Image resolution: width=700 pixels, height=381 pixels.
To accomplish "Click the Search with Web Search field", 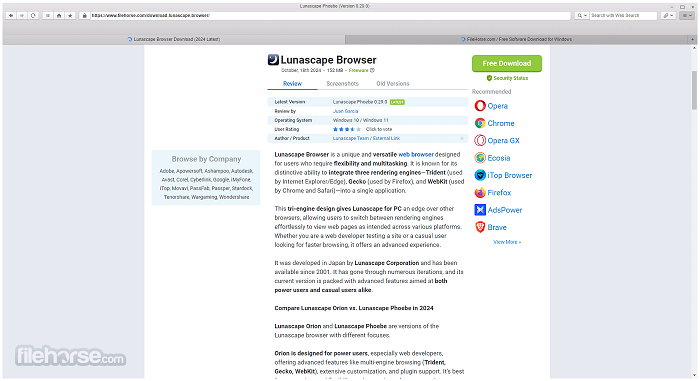I will (x=623, y=15).
